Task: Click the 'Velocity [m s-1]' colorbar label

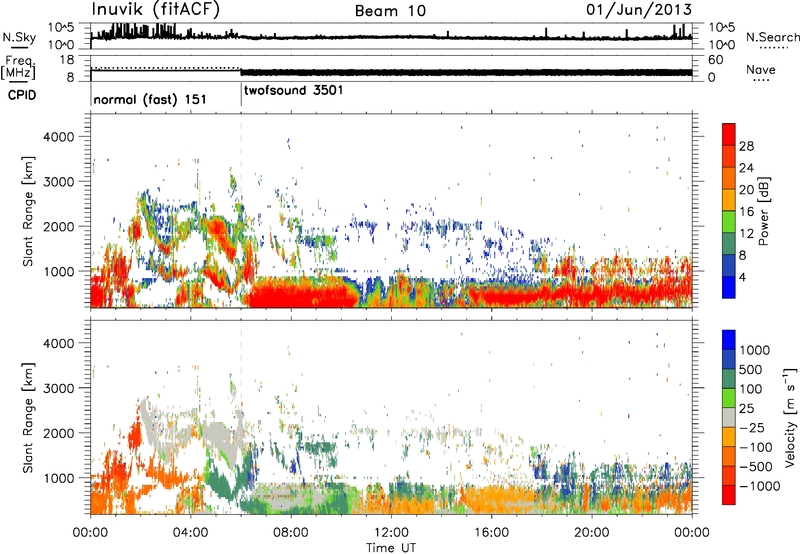Action: tap(790, 417)
